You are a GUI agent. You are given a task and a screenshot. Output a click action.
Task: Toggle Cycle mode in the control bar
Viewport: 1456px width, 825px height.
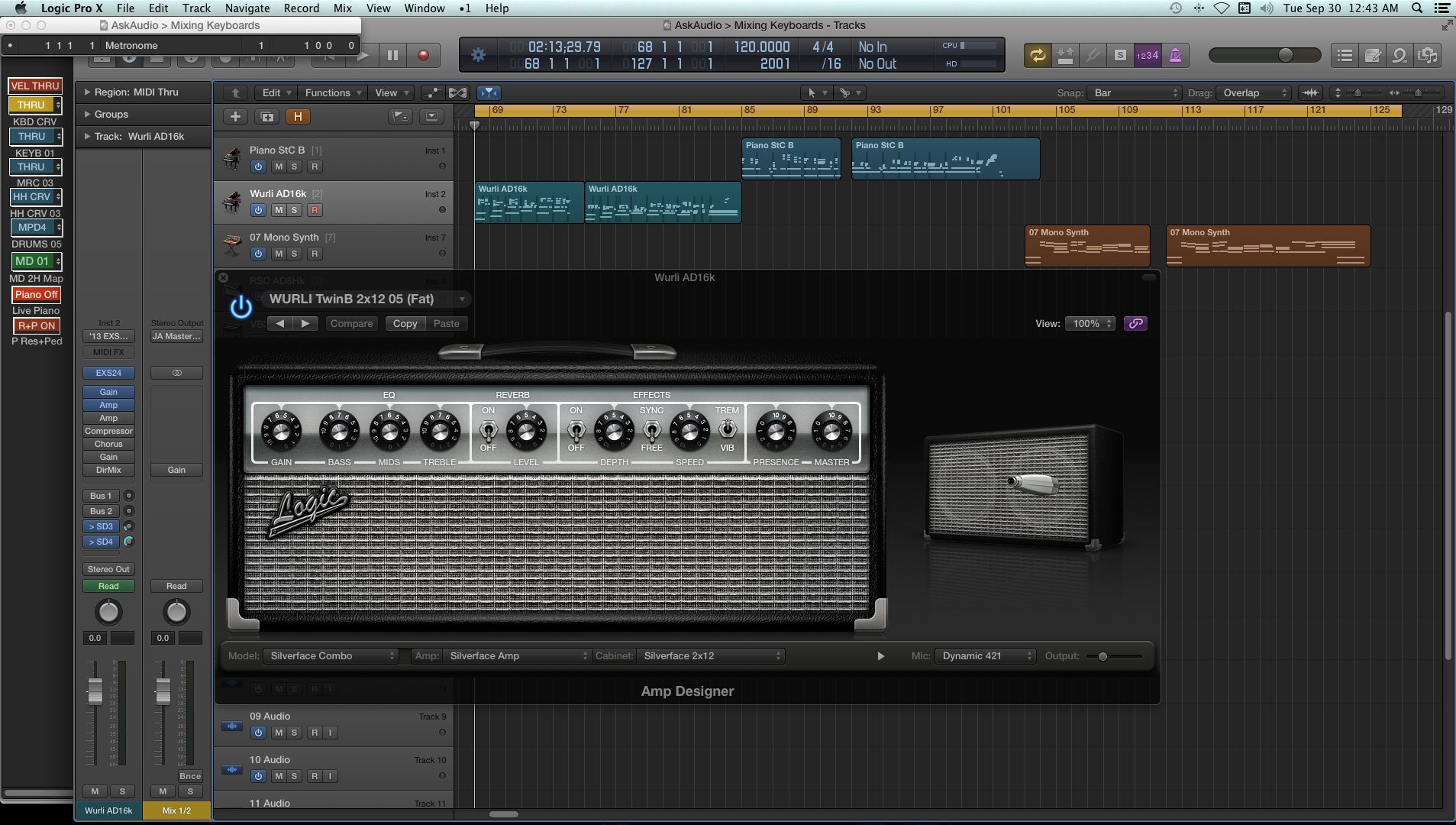pos(1037,55)
